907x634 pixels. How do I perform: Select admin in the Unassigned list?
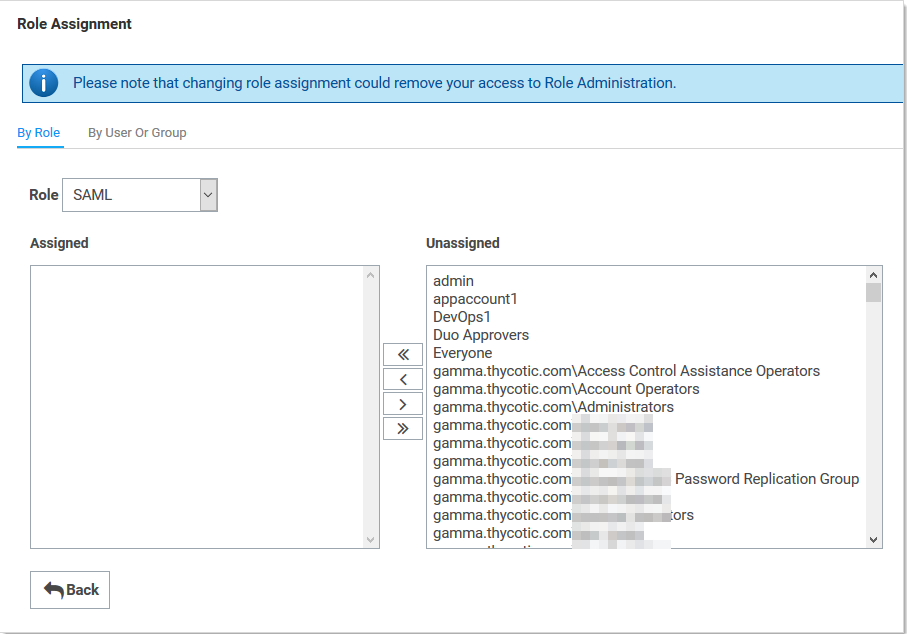(x=453, y=281)
